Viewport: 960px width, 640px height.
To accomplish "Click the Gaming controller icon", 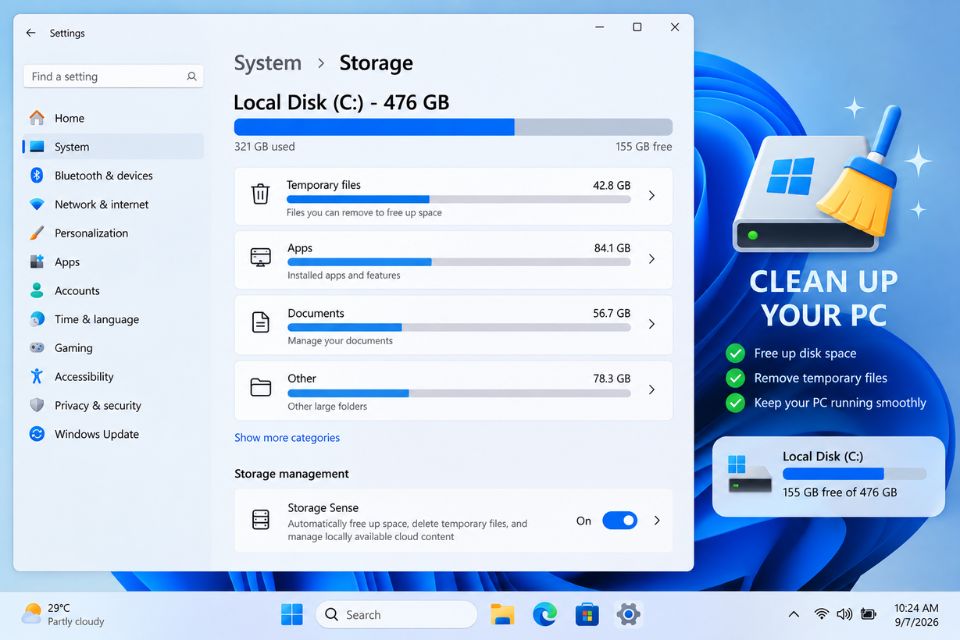I will click(x=37, y=347).
